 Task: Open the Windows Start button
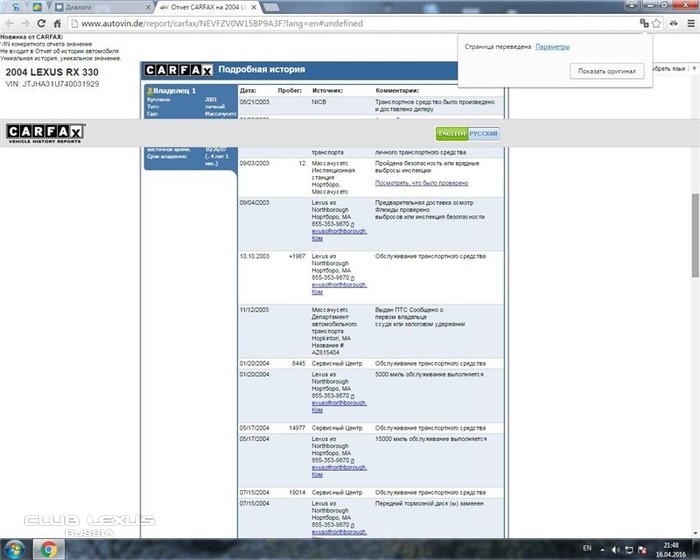coord(13,549)
